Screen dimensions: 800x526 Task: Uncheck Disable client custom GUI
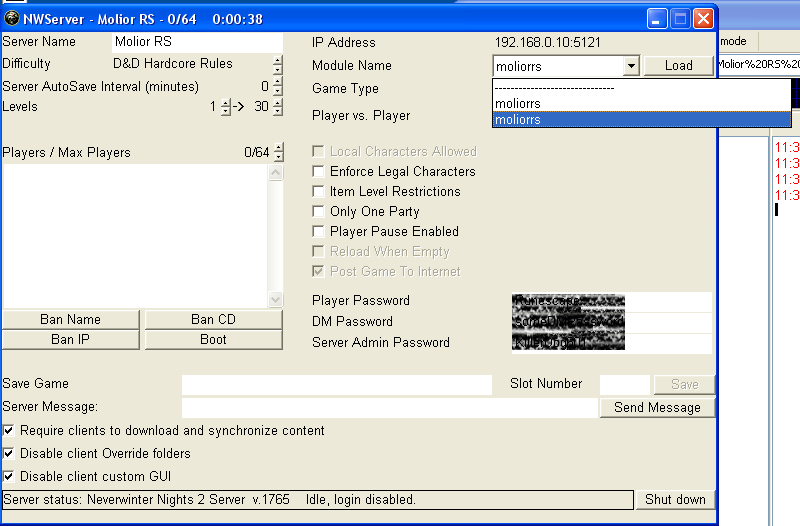pyautogui.click(x=9, y=476)
